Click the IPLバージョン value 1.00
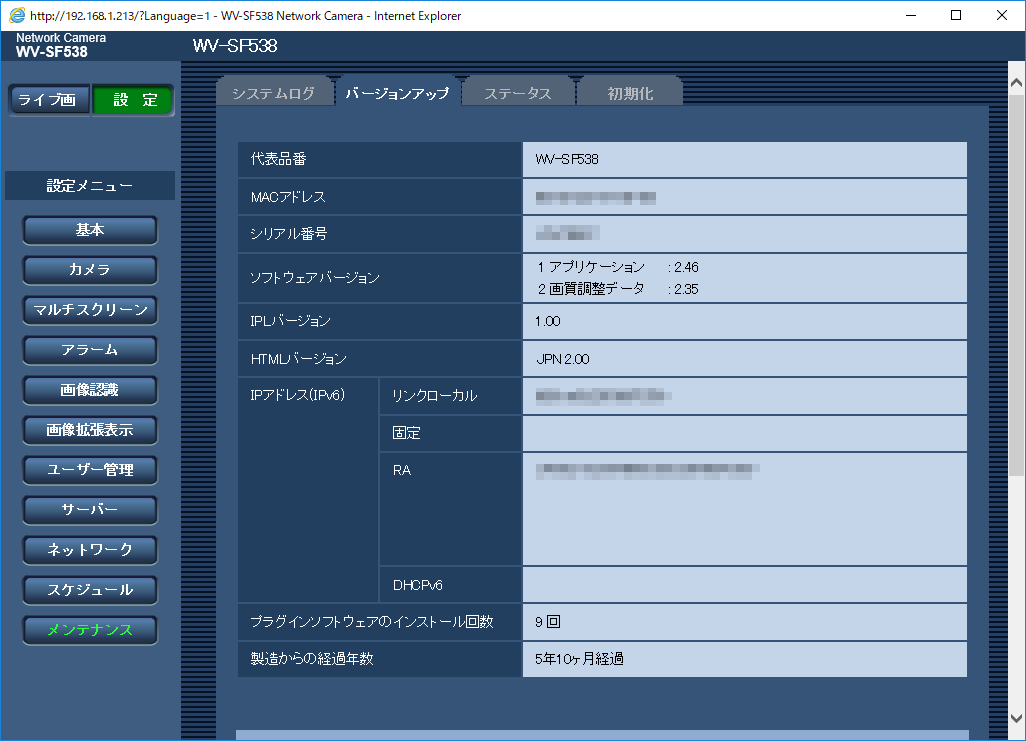Image resolution: width=1026 pixels, height=741 pixels. click(x=548, y=321)
